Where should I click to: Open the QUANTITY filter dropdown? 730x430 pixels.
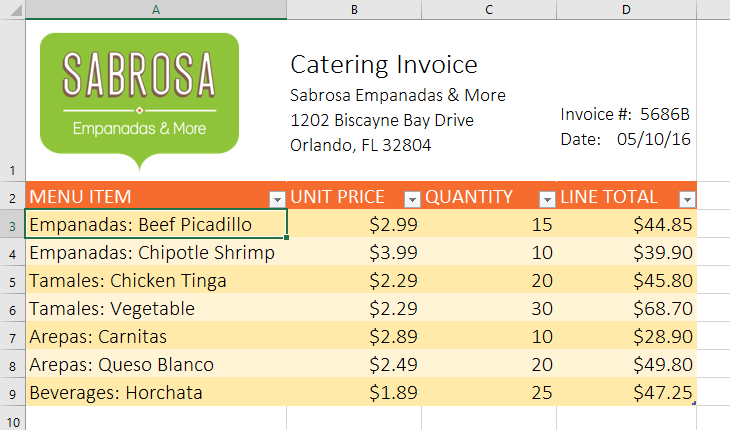click(x=546, y=198)
